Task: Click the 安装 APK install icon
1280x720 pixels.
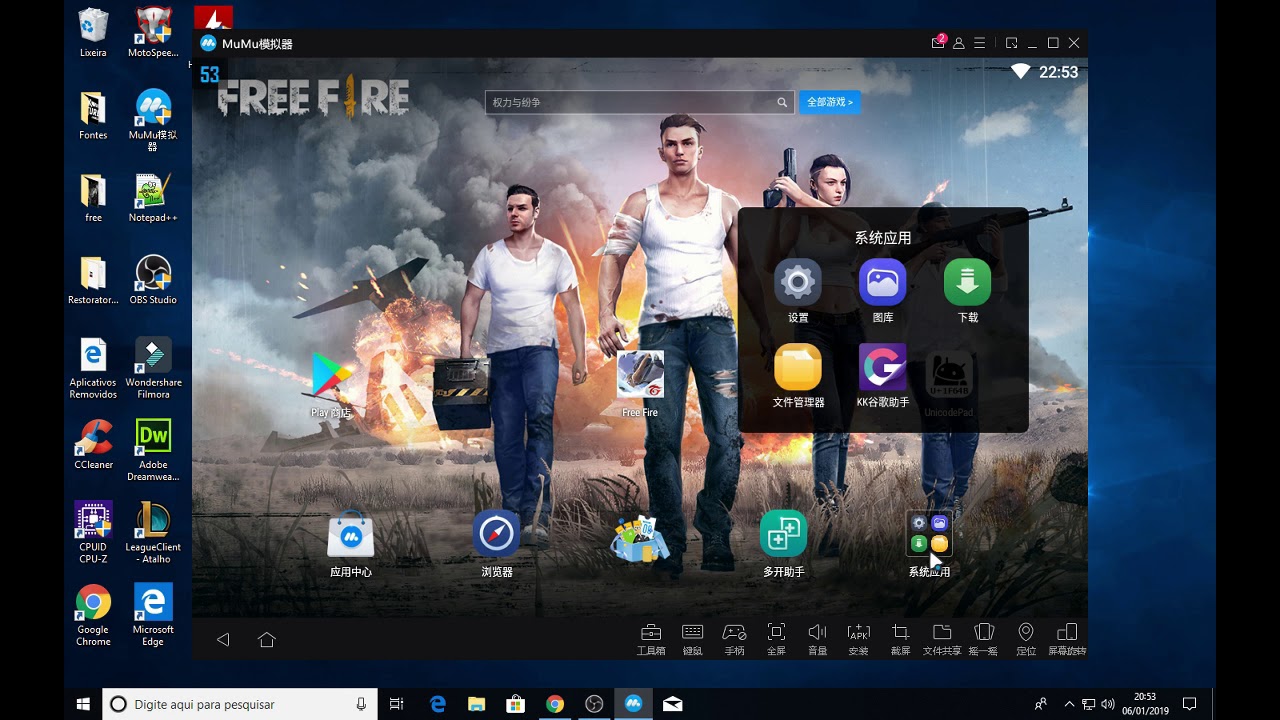Action: (x=858, y=638)
